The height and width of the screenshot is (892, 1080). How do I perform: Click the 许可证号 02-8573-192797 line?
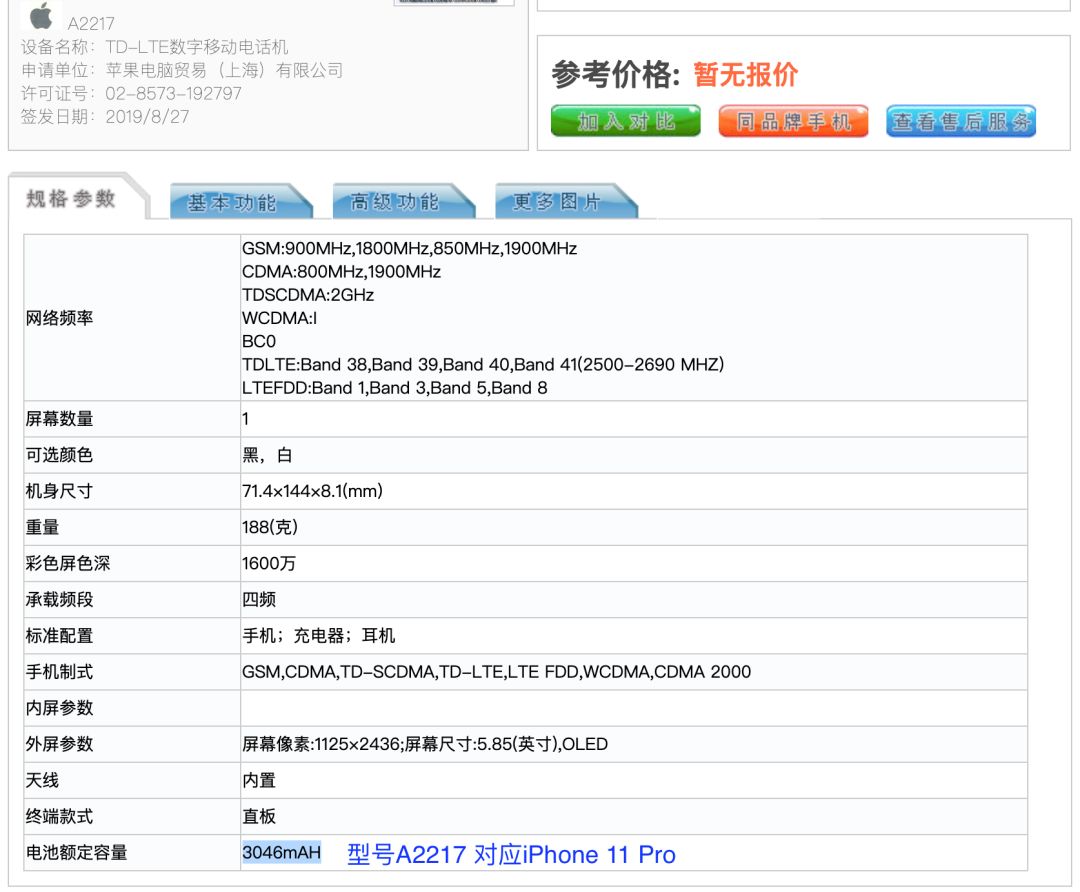[x=131, y=93]
